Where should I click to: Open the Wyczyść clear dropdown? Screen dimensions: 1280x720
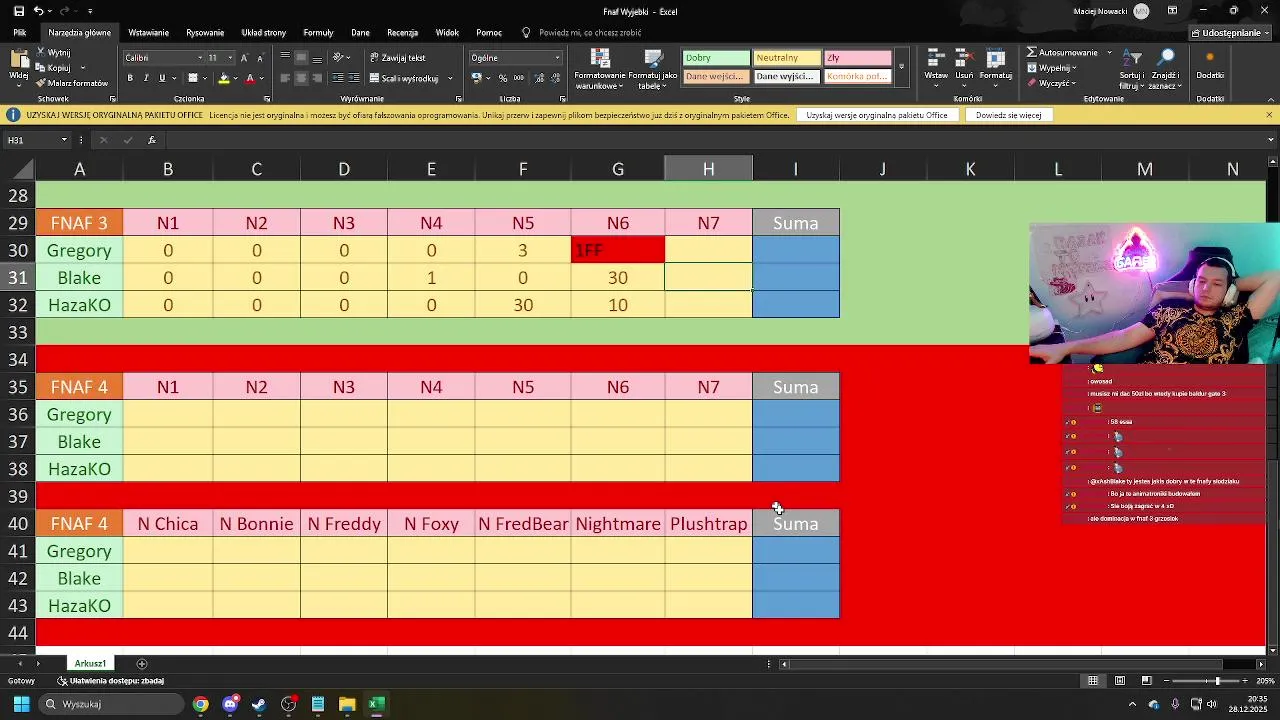tap(1052, 83)
